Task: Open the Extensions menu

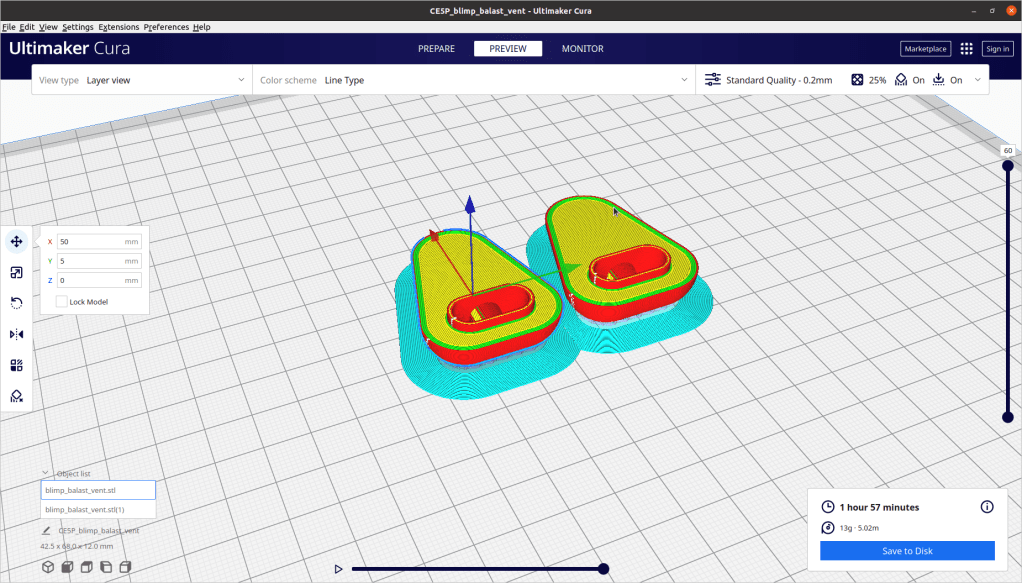Action: [118, 27]
